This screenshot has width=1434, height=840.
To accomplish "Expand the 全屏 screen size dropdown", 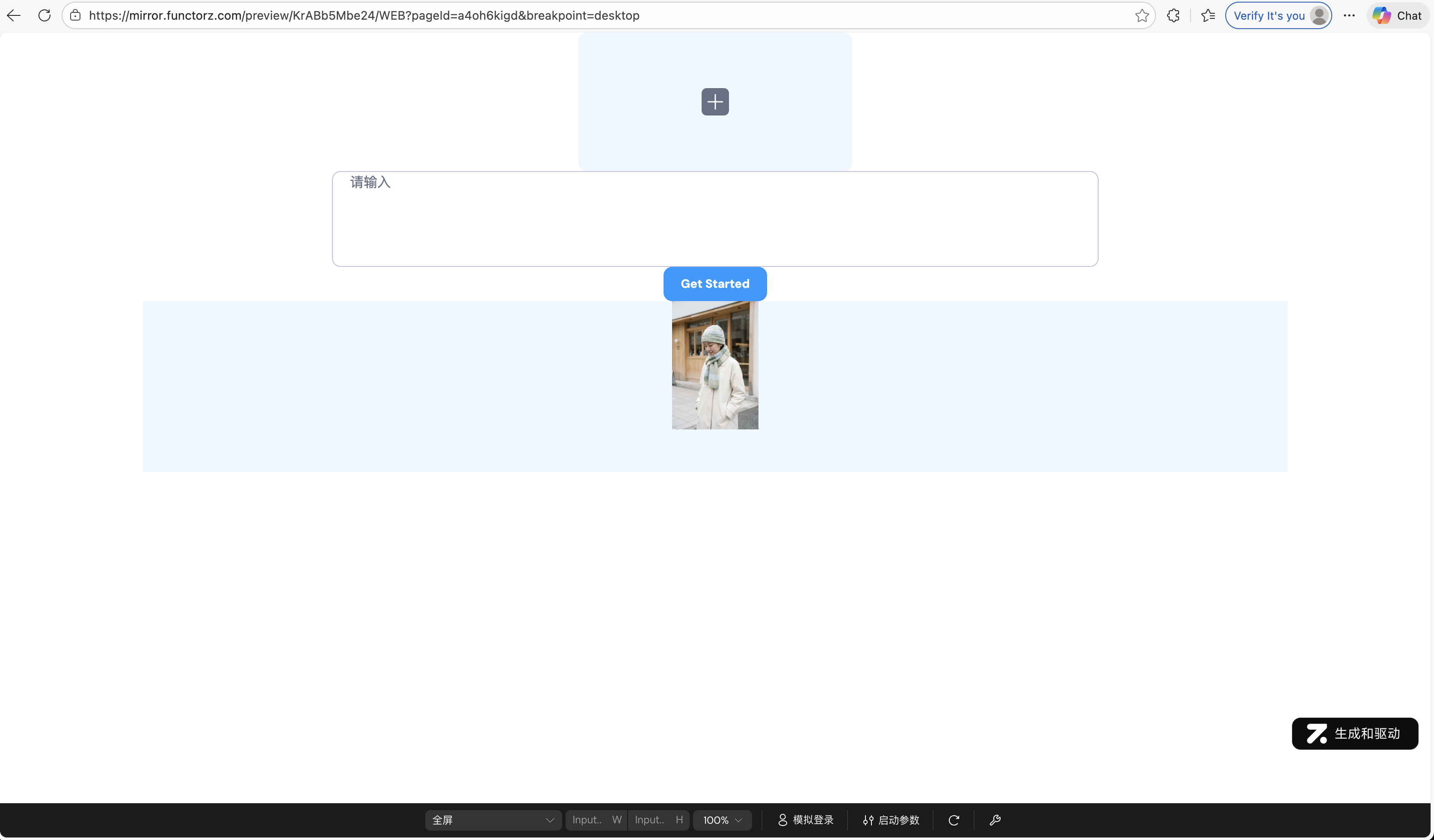I will pyautogui.click(x=492, y=820).
